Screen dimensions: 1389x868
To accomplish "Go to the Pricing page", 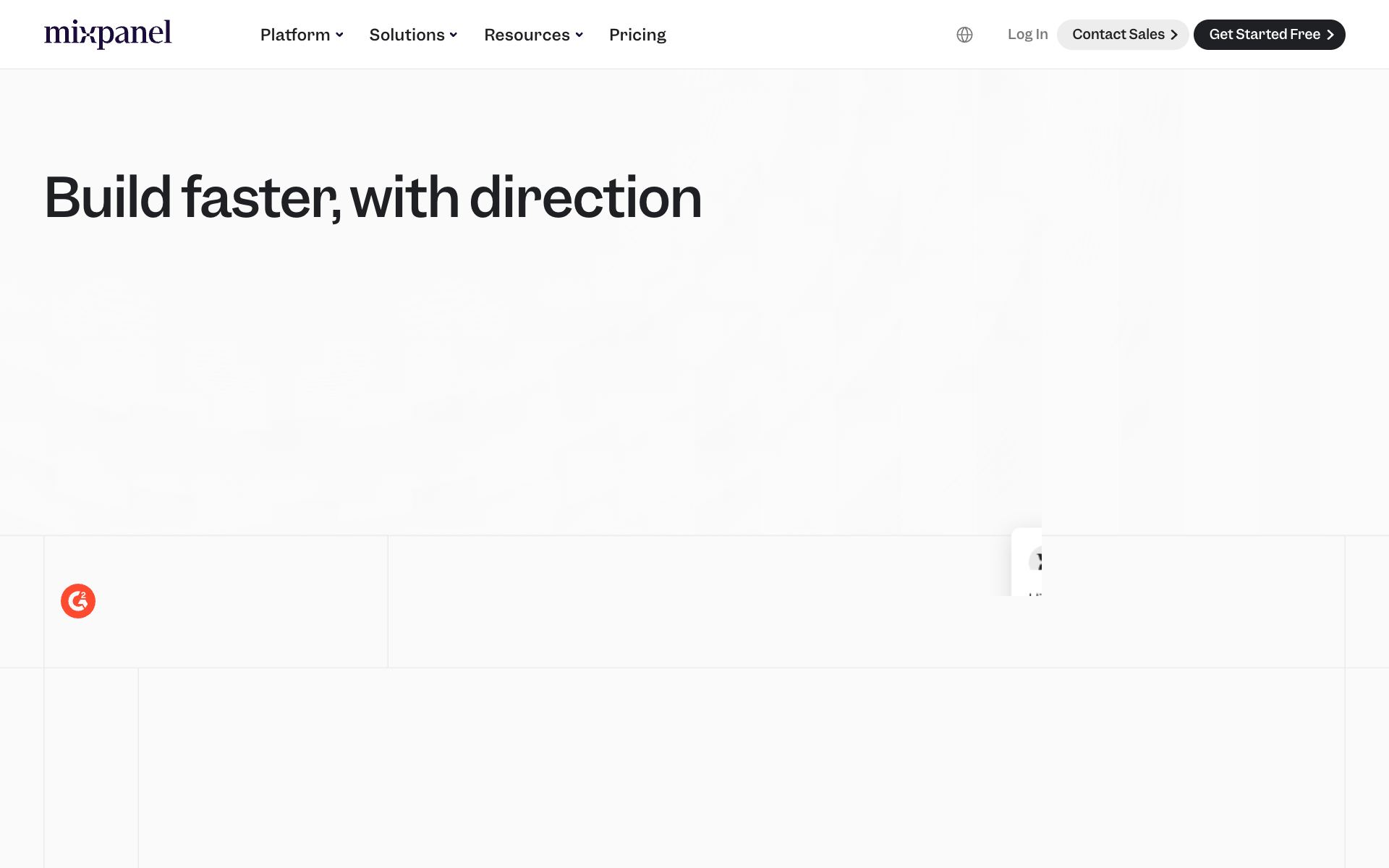I will pyautogui.click(x=637, y=35).
